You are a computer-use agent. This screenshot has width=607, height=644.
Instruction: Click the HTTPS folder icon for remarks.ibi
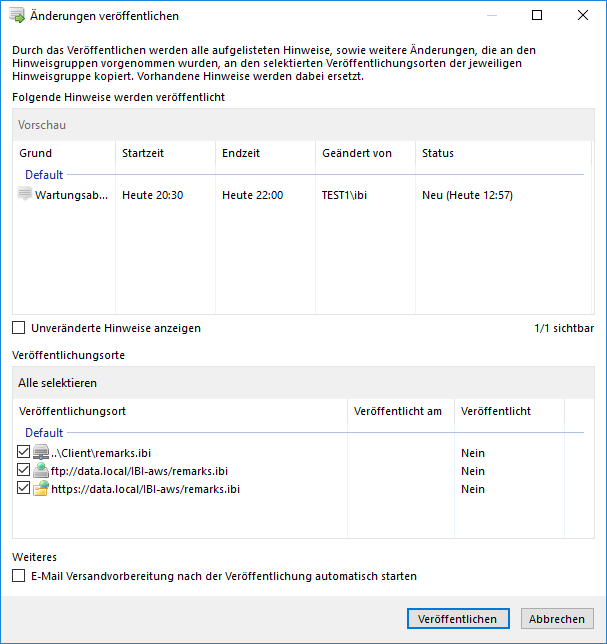tap(41, 489)
